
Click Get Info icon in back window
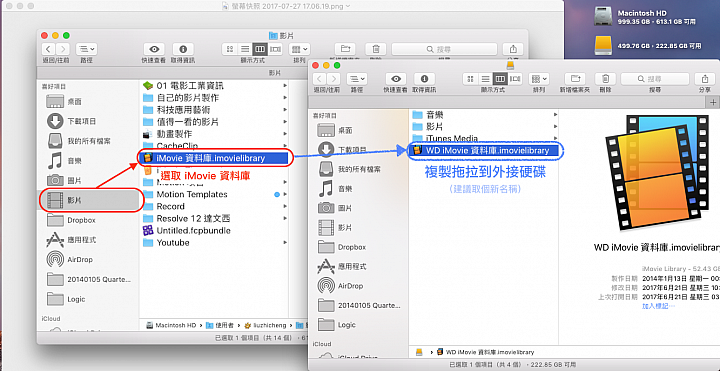click(x=183, y=49)
